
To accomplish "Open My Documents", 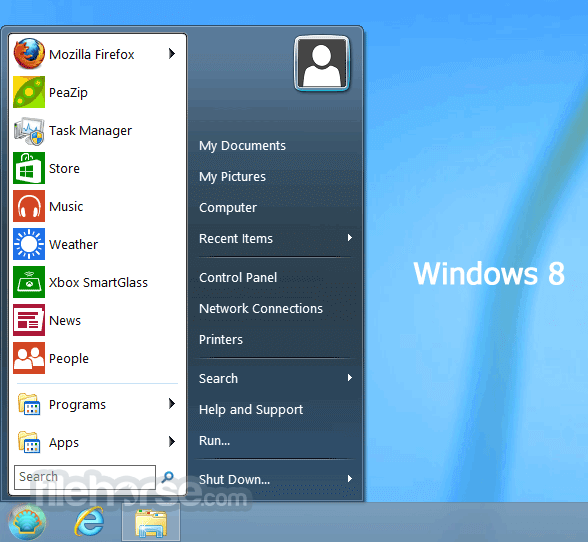I will 242,146.
